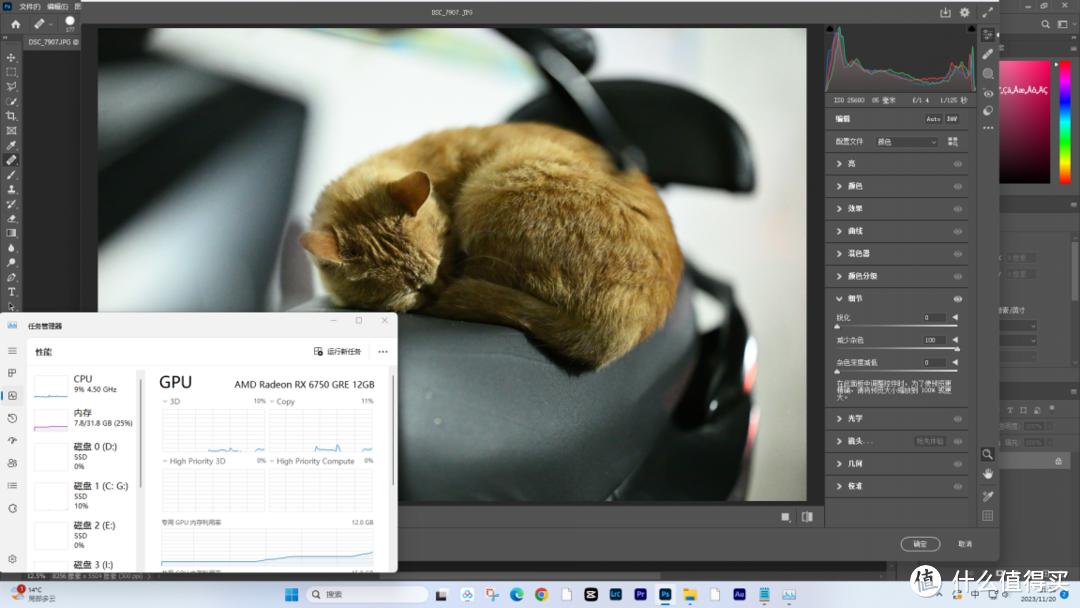Click the Photoshop Home icon
The image size is (1080, 608).
point(15,24)
